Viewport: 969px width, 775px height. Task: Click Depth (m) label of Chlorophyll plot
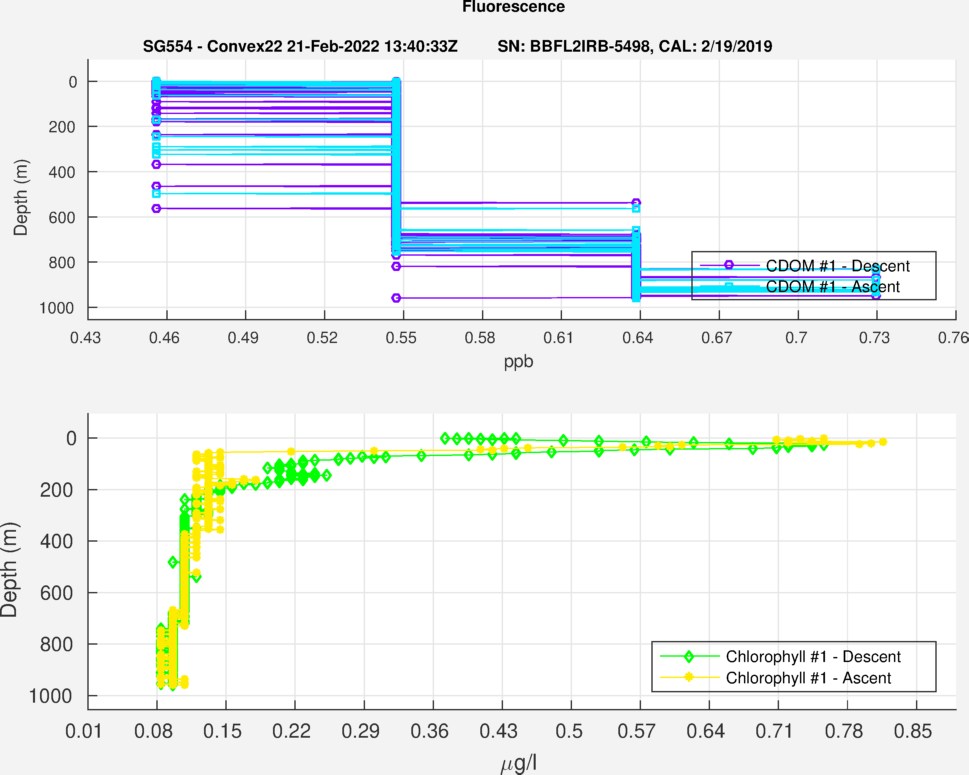[x=9, y=570]
